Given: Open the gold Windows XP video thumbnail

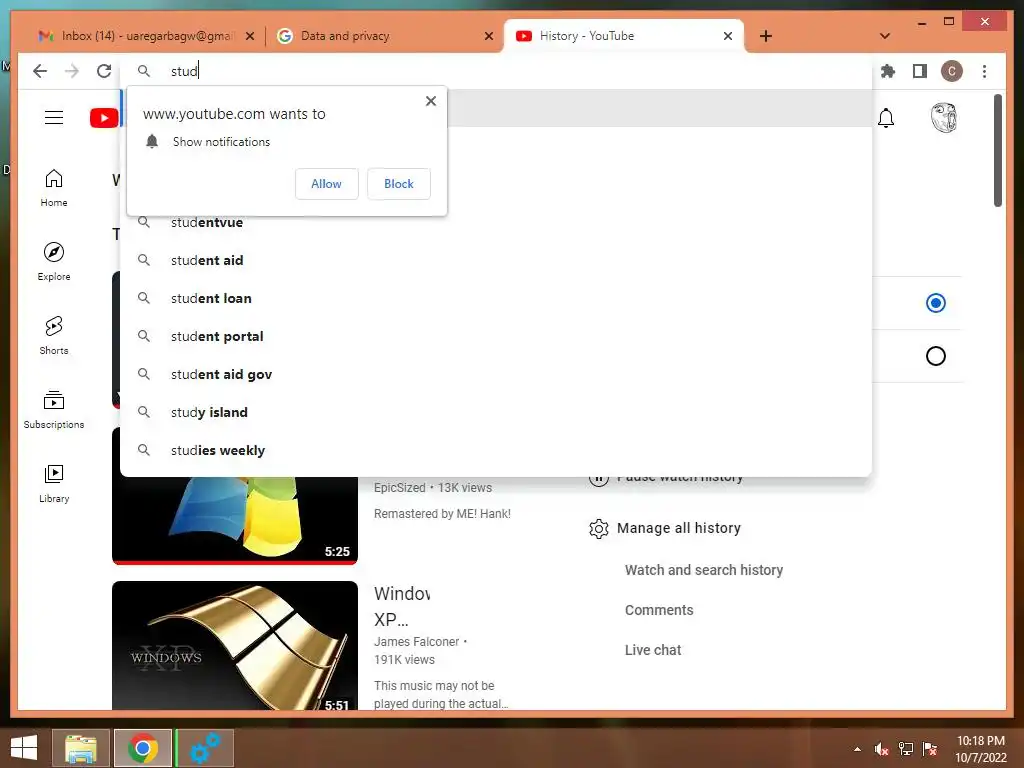Looking at the screenshot, I should [235, 645].
